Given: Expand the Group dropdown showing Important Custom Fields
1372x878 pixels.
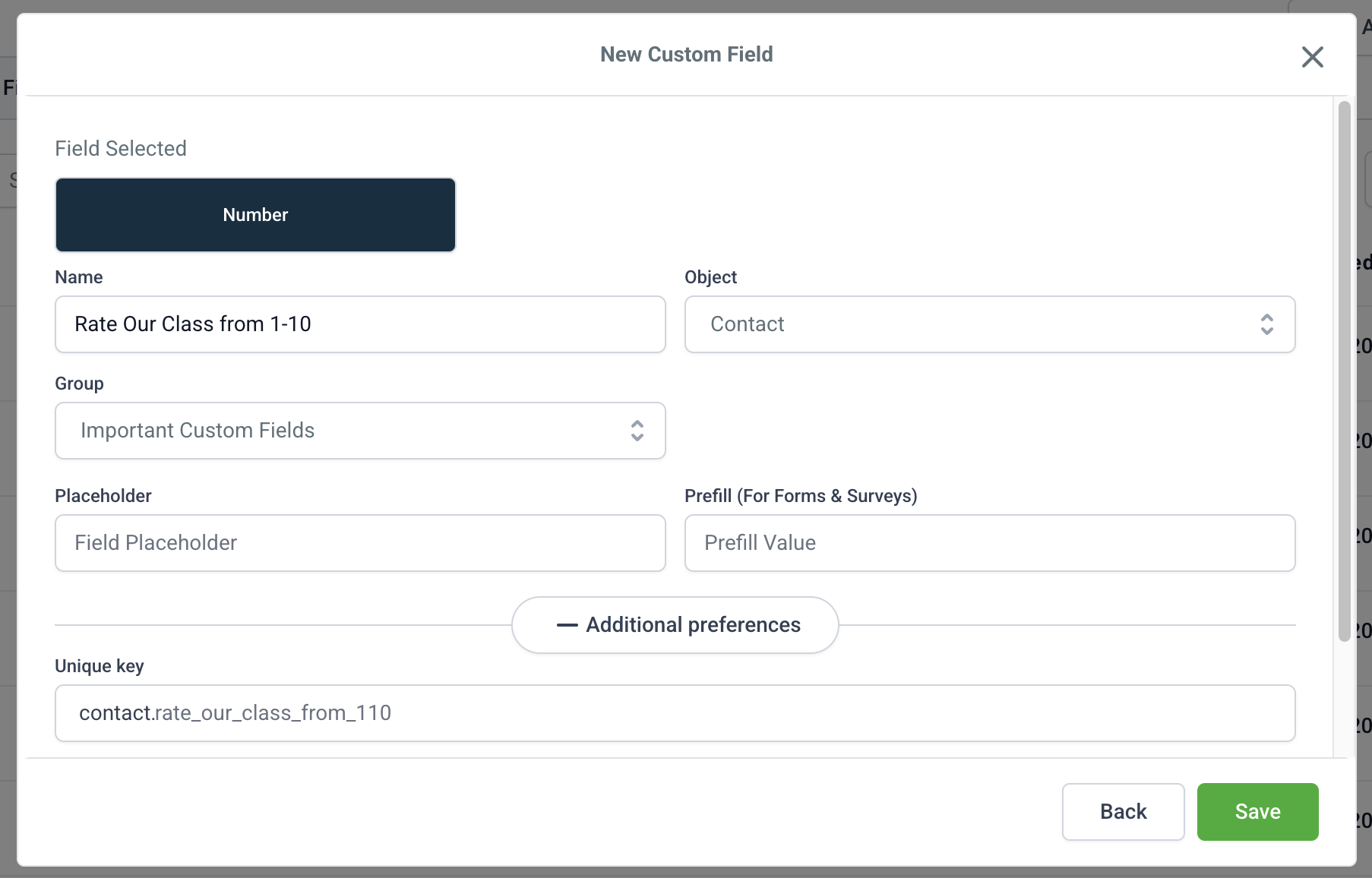Looking at the screenshot, I should [x=342, y=431].
